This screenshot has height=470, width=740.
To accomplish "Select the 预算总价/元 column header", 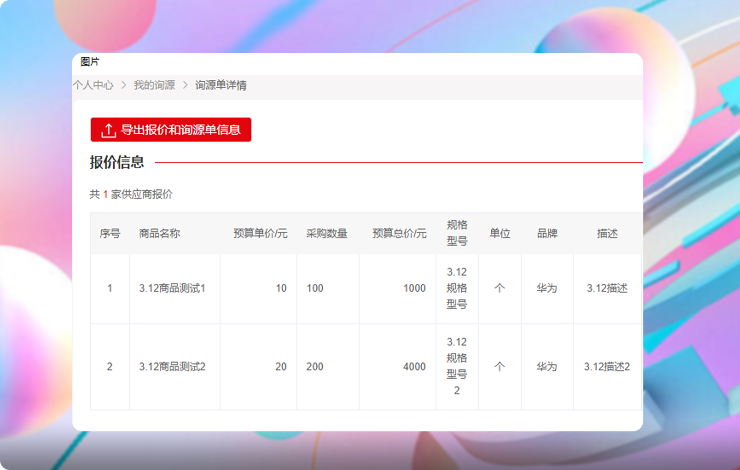I will [x=399, y=233].
